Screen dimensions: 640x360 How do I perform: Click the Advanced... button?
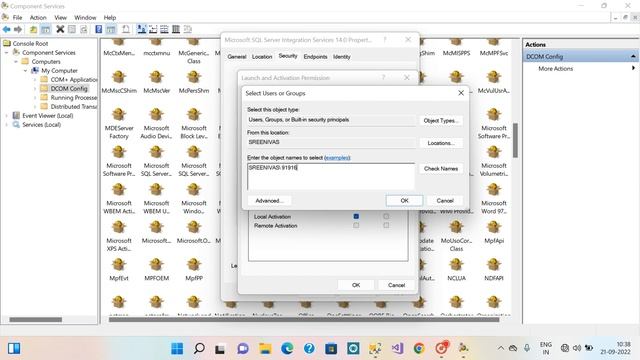269,200
